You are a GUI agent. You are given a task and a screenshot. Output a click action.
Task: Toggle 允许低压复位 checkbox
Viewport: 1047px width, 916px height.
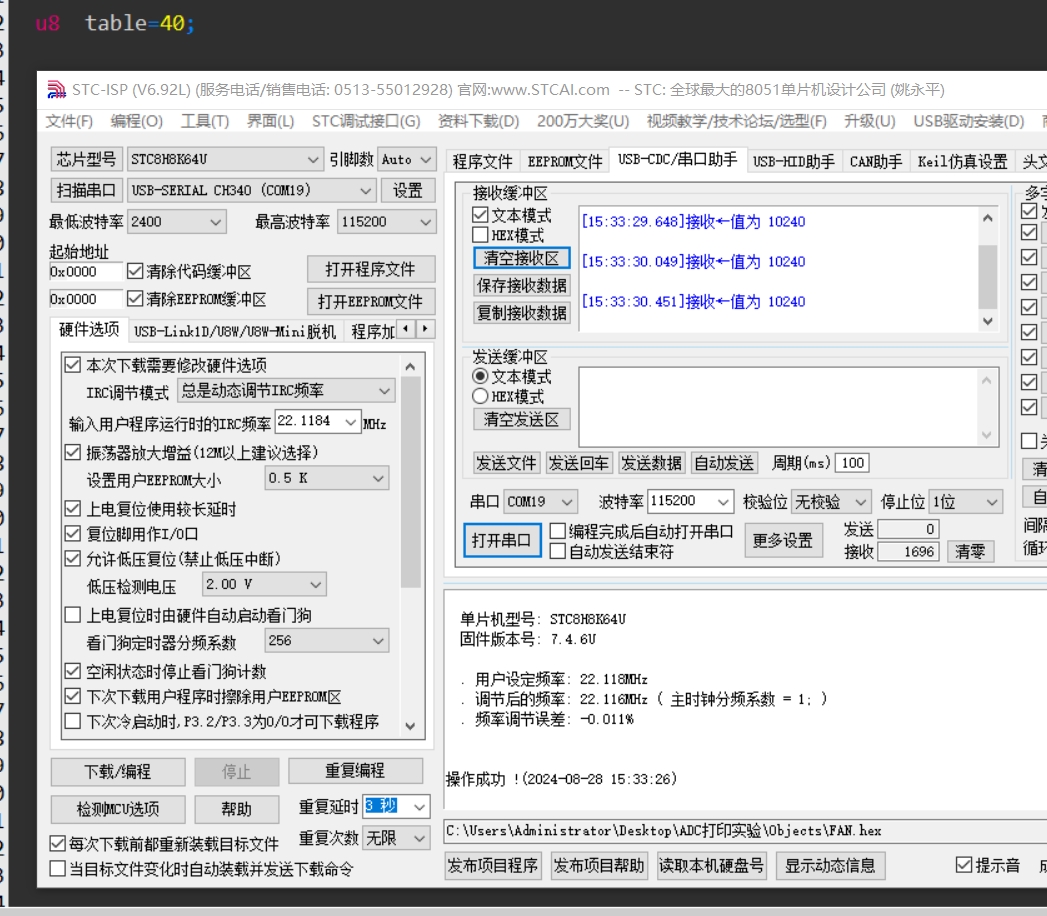coord(73,558)
